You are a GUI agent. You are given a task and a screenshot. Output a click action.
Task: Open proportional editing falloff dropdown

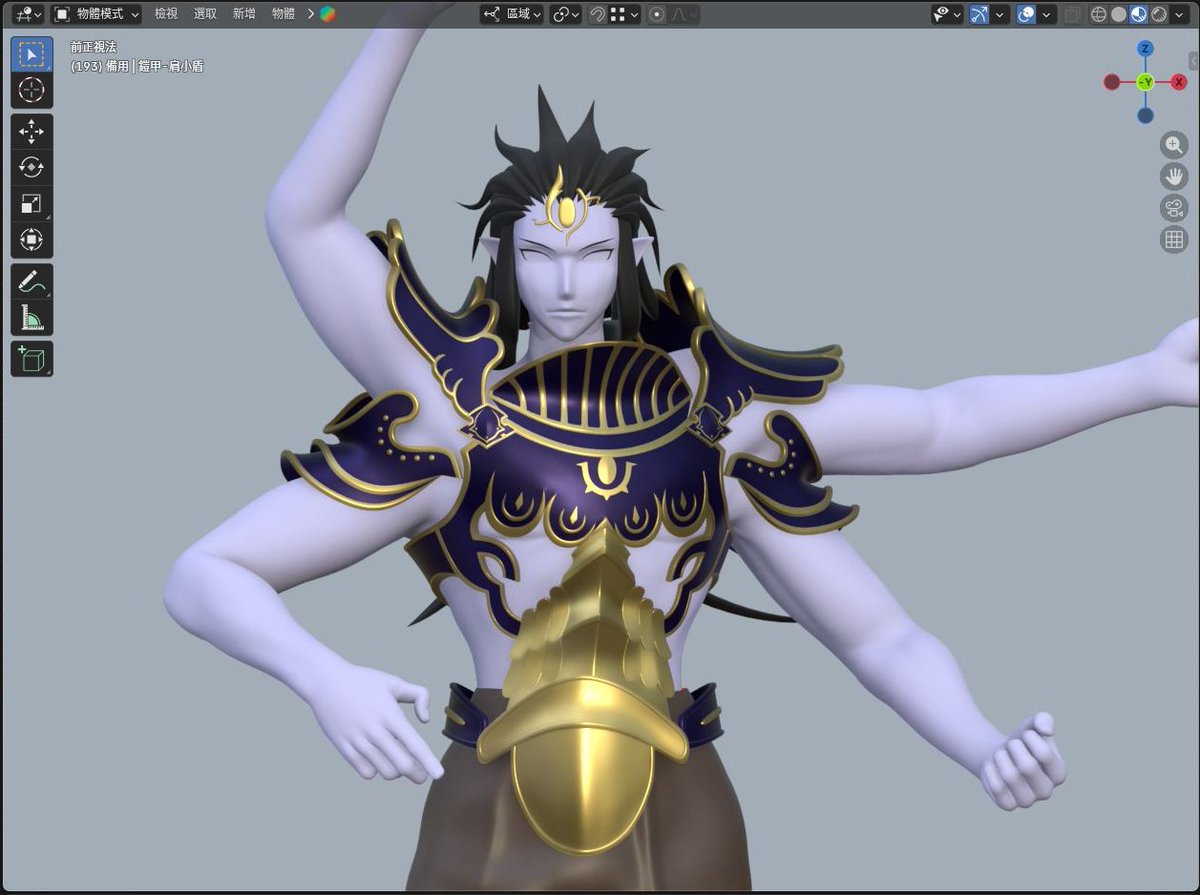point(684,14)
